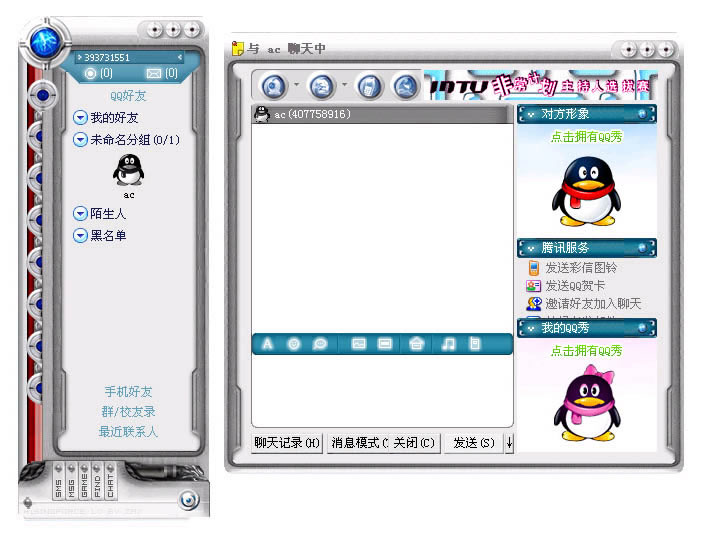703x535 pixels.
Task: Click the phone-shaped icon at toolbar end
Action: tap(474, 344)
